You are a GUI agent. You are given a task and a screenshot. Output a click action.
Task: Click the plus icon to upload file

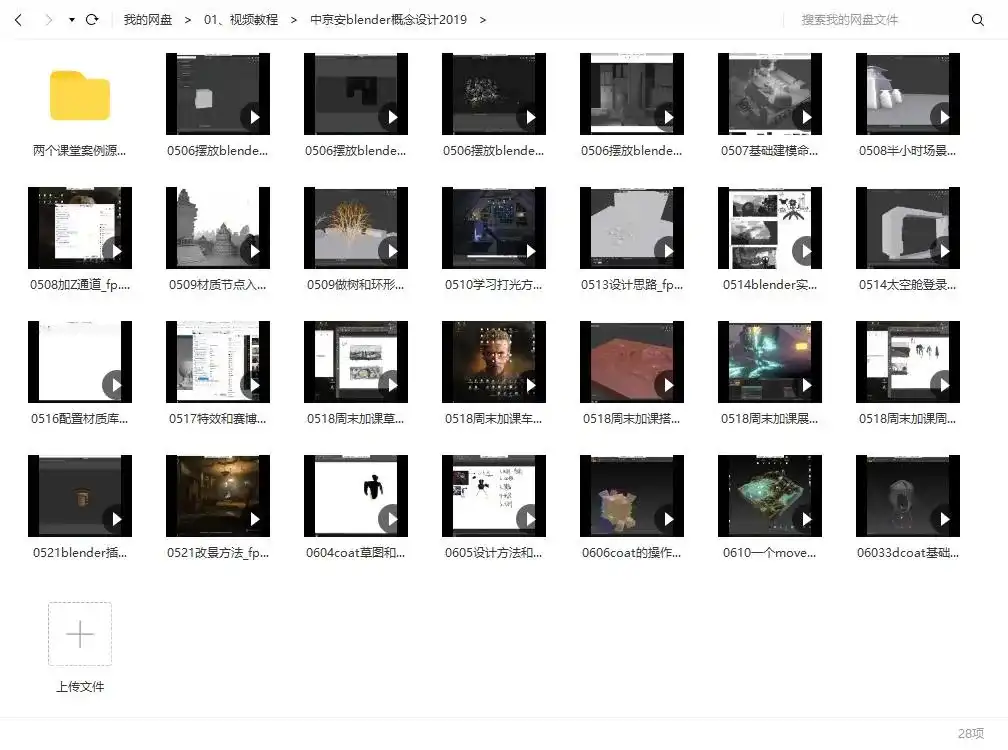coord(80,634)
